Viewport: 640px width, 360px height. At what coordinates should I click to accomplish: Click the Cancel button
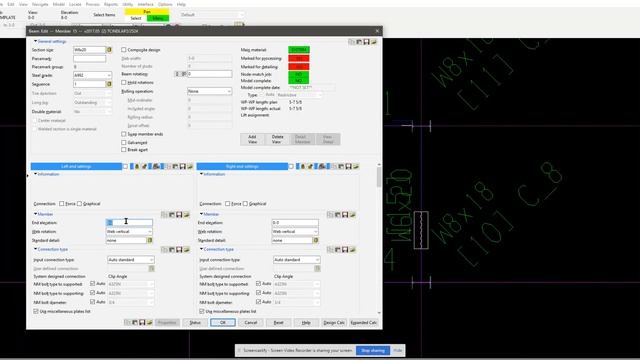251,322
